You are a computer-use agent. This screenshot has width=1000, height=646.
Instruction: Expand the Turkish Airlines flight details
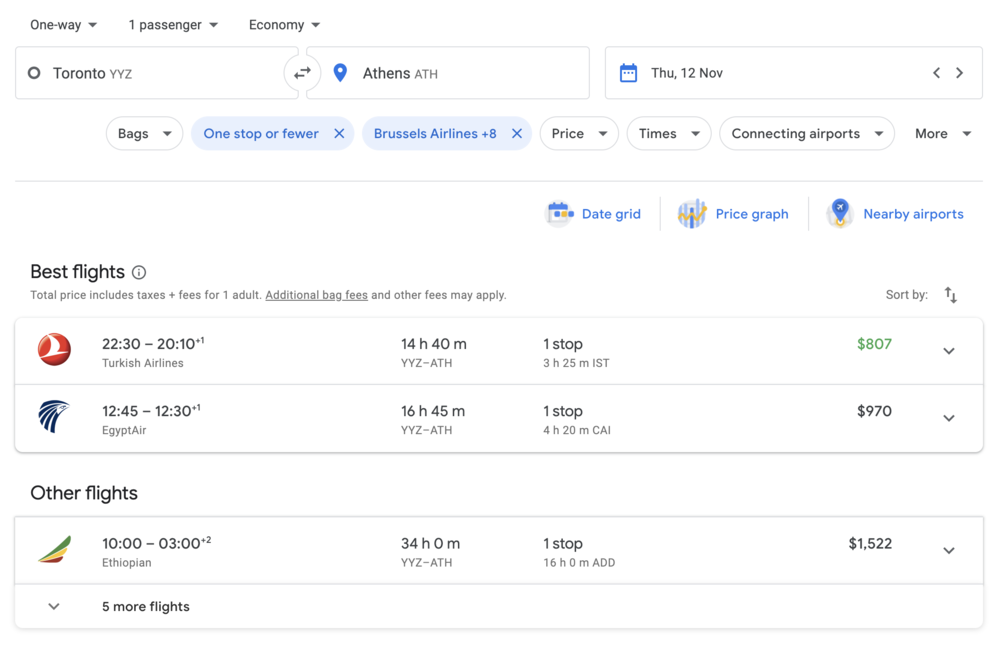pyautogui.click(x=949, y=351)
